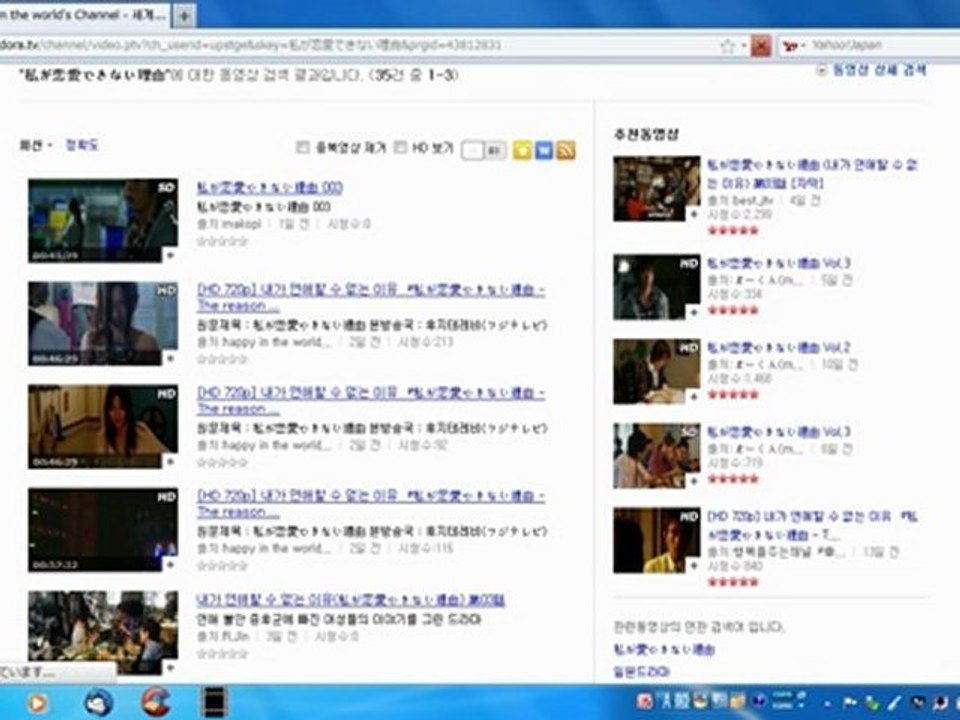Open the bookmark star dropdown arrow
This screenshot has height=720, width=960.
click(x=743, y=45)
